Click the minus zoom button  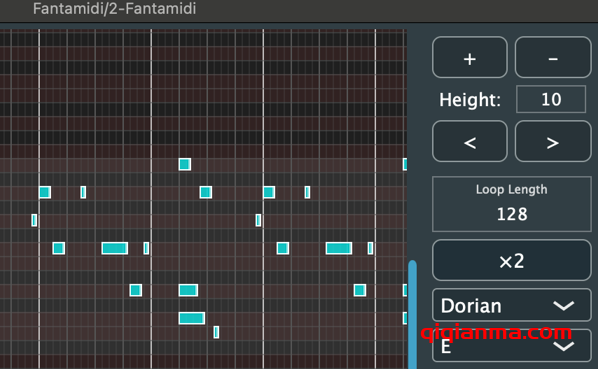[x=553, y=57]
